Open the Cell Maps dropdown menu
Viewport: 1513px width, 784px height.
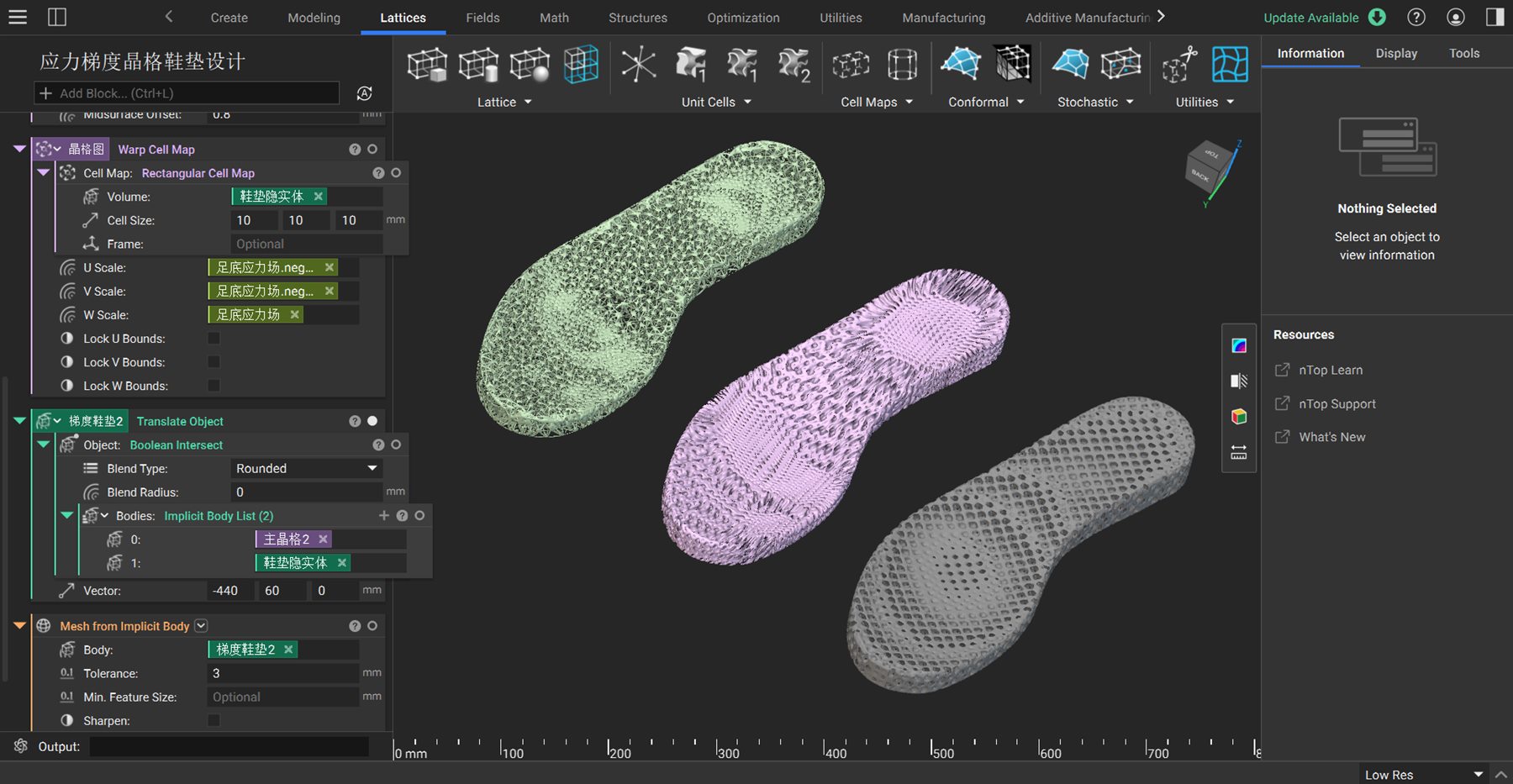[877, 102]
